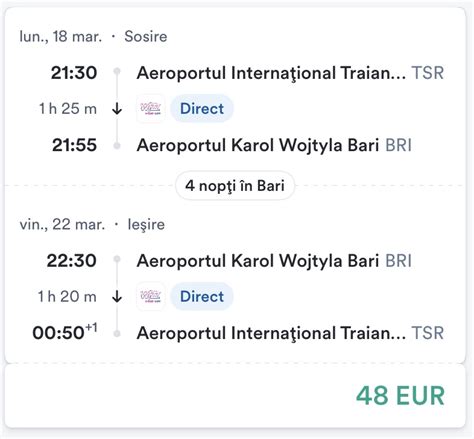Select the TSR code on the outbound departure

click(428, 73)
